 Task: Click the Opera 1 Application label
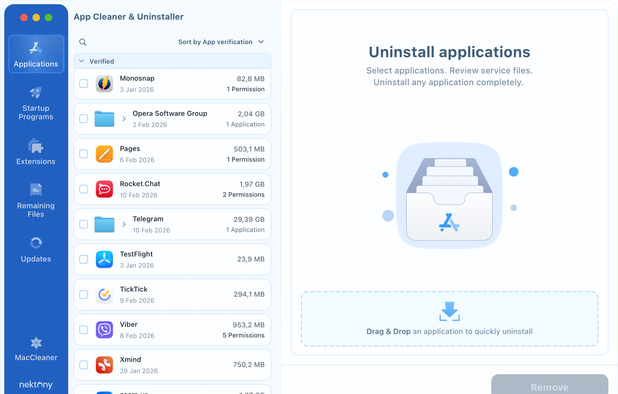245,124
